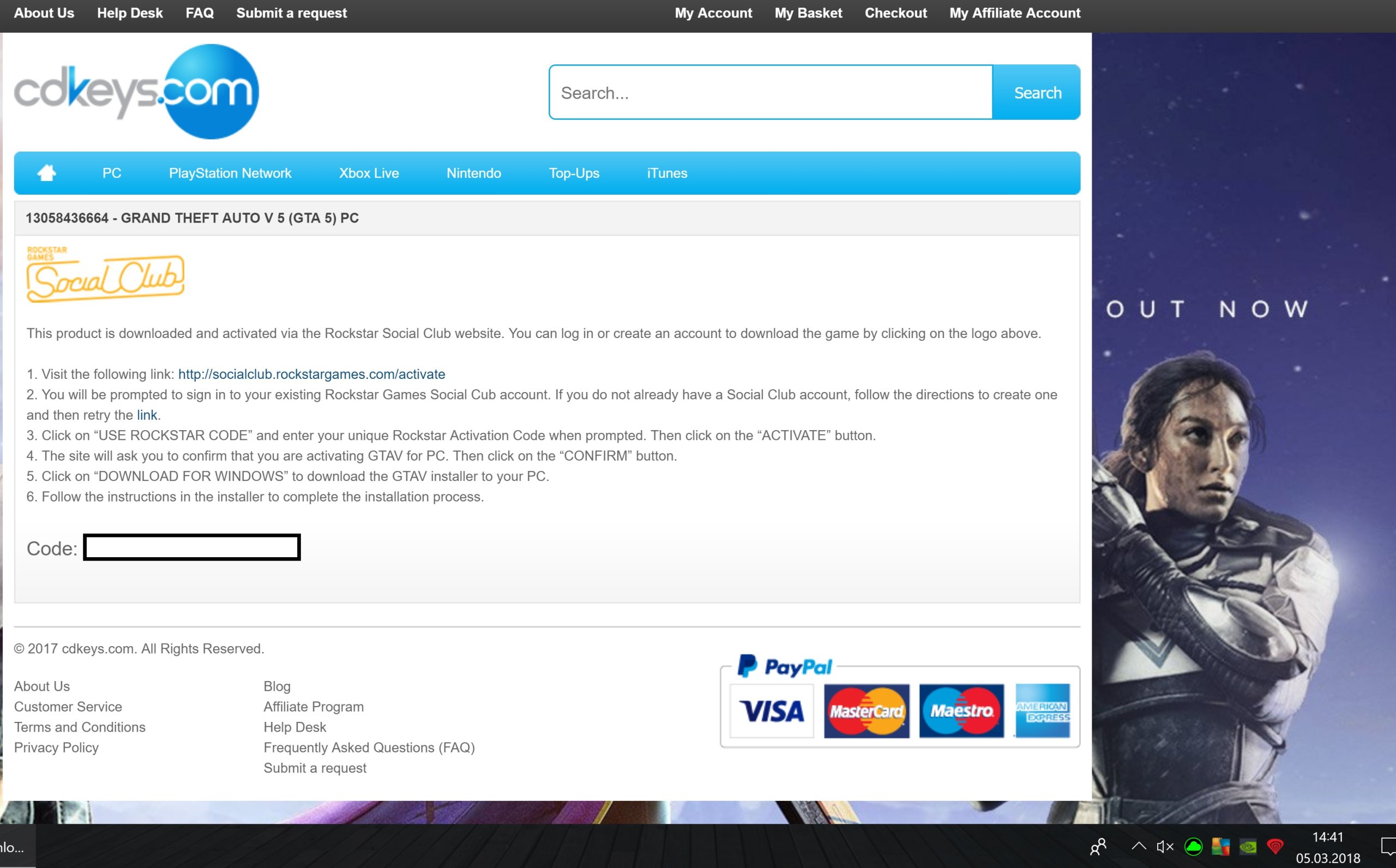Select order title '13058436664 - GRAND THEFT AUTO V'
The height and width of the screenshot is (868, 1396).
click(x=192, y=218)
